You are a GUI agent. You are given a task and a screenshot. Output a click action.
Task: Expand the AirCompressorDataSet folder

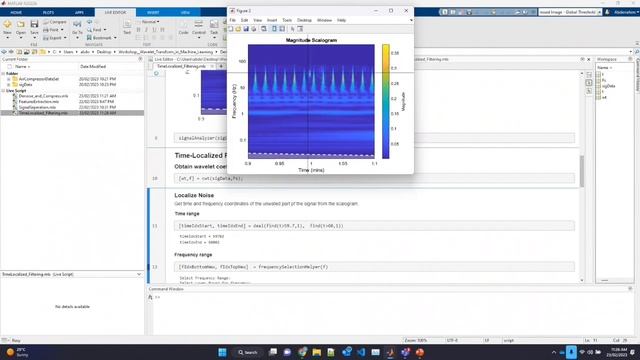9,79
